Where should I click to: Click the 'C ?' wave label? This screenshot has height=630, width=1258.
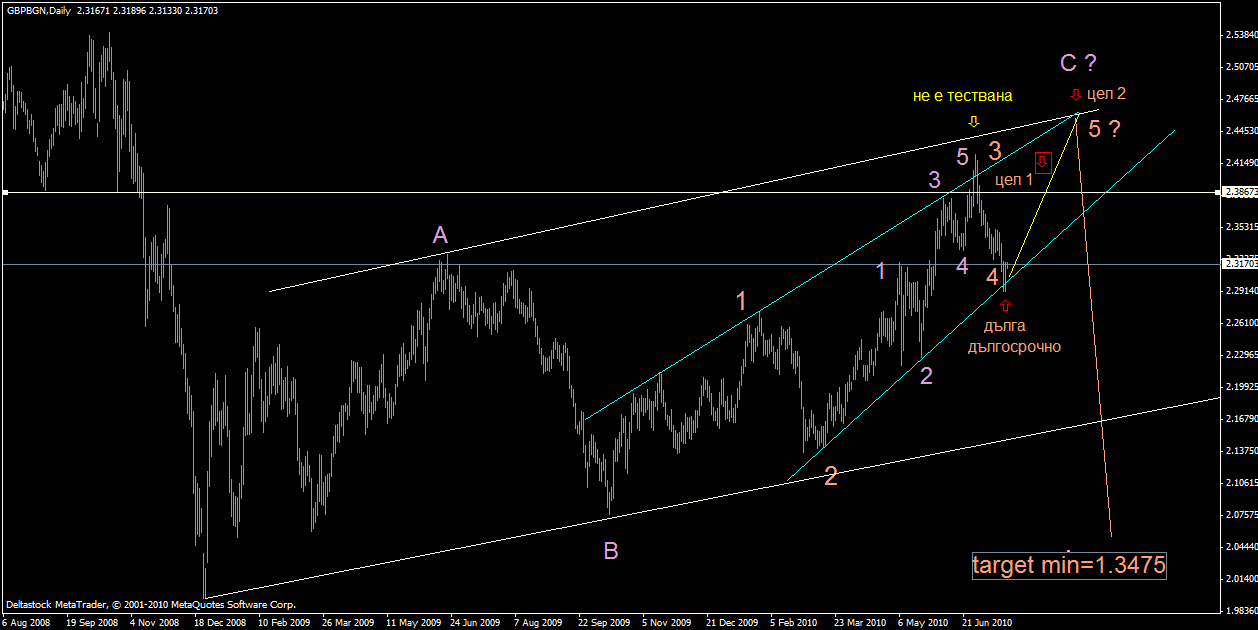1078,64
